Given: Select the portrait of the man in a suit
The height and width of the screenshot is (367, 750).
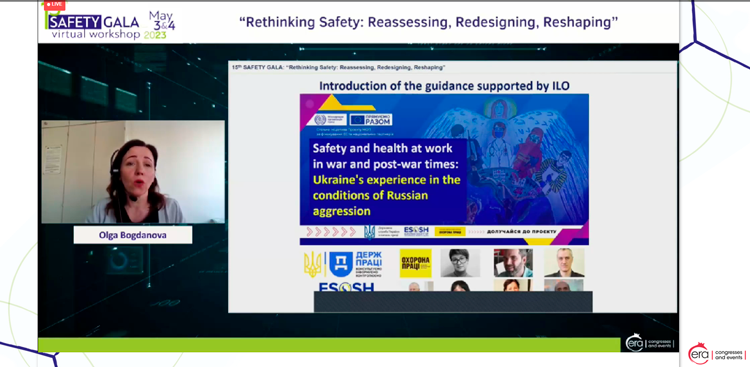Looking at the screenshot, I should pos(564,263).
